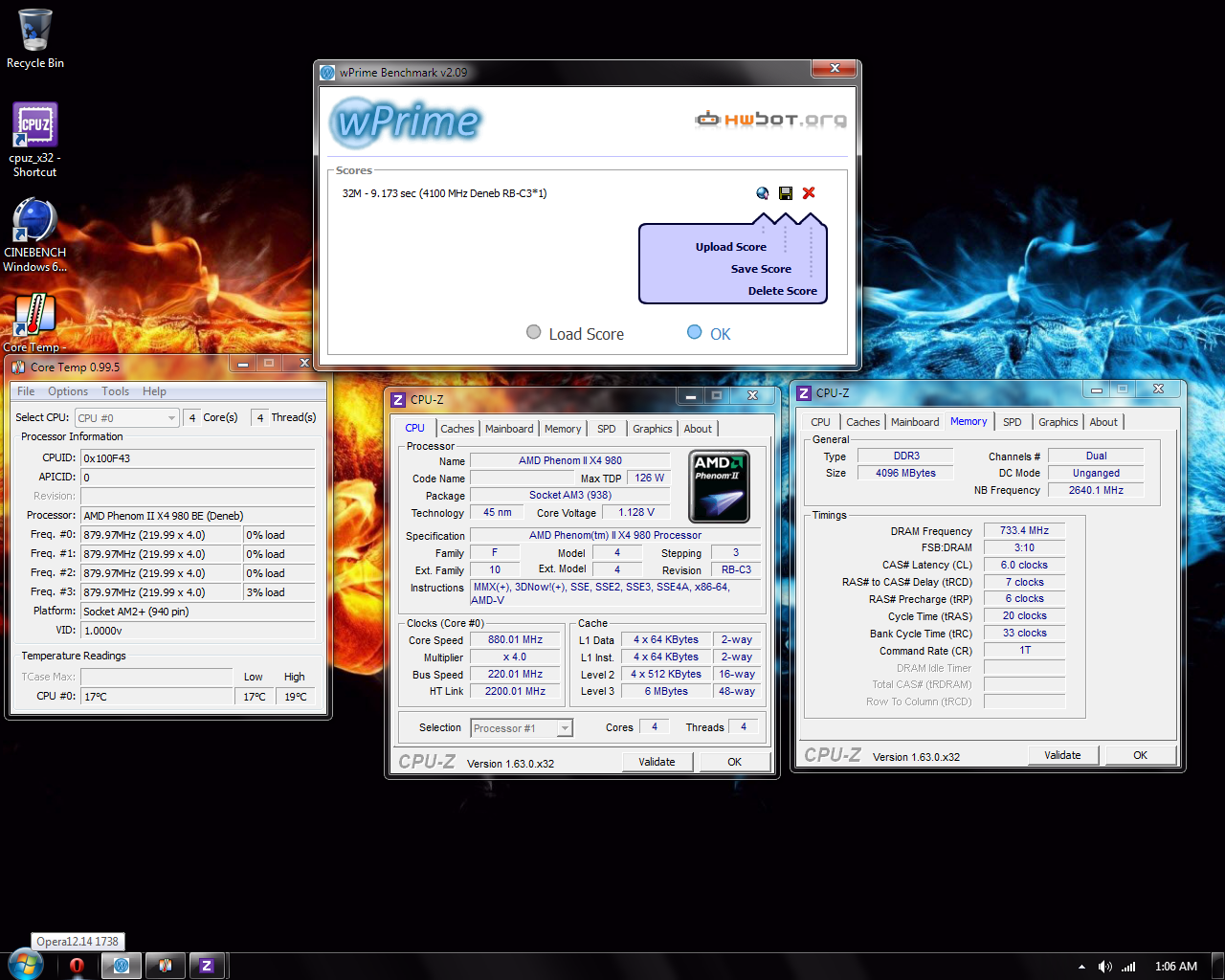
Task: Click the save score floppy icon in wPrime
Action: tap(786, 193)
